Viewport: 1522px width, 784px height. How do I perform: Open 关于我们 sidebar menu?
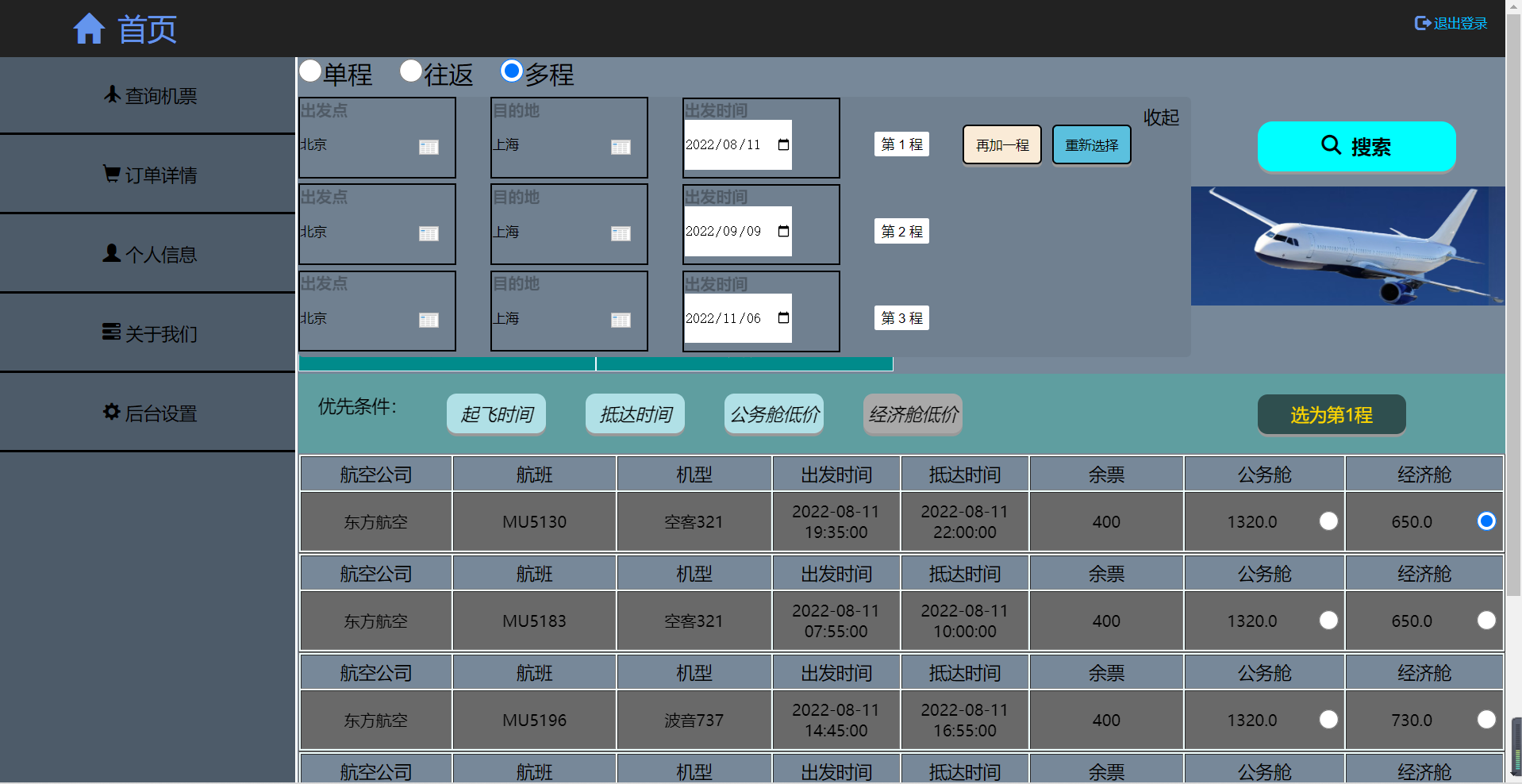tap(148, 333)
